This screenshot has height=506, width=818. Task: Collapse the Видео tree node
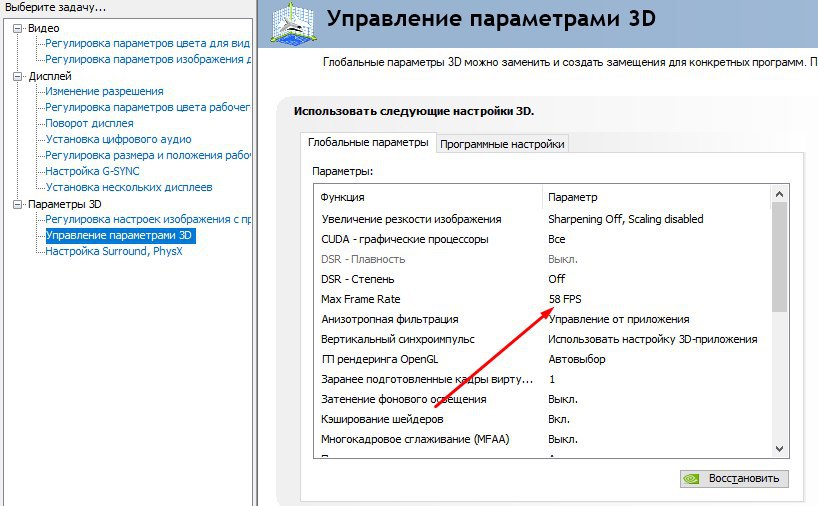pyautogui.click(x=18, y=28)
